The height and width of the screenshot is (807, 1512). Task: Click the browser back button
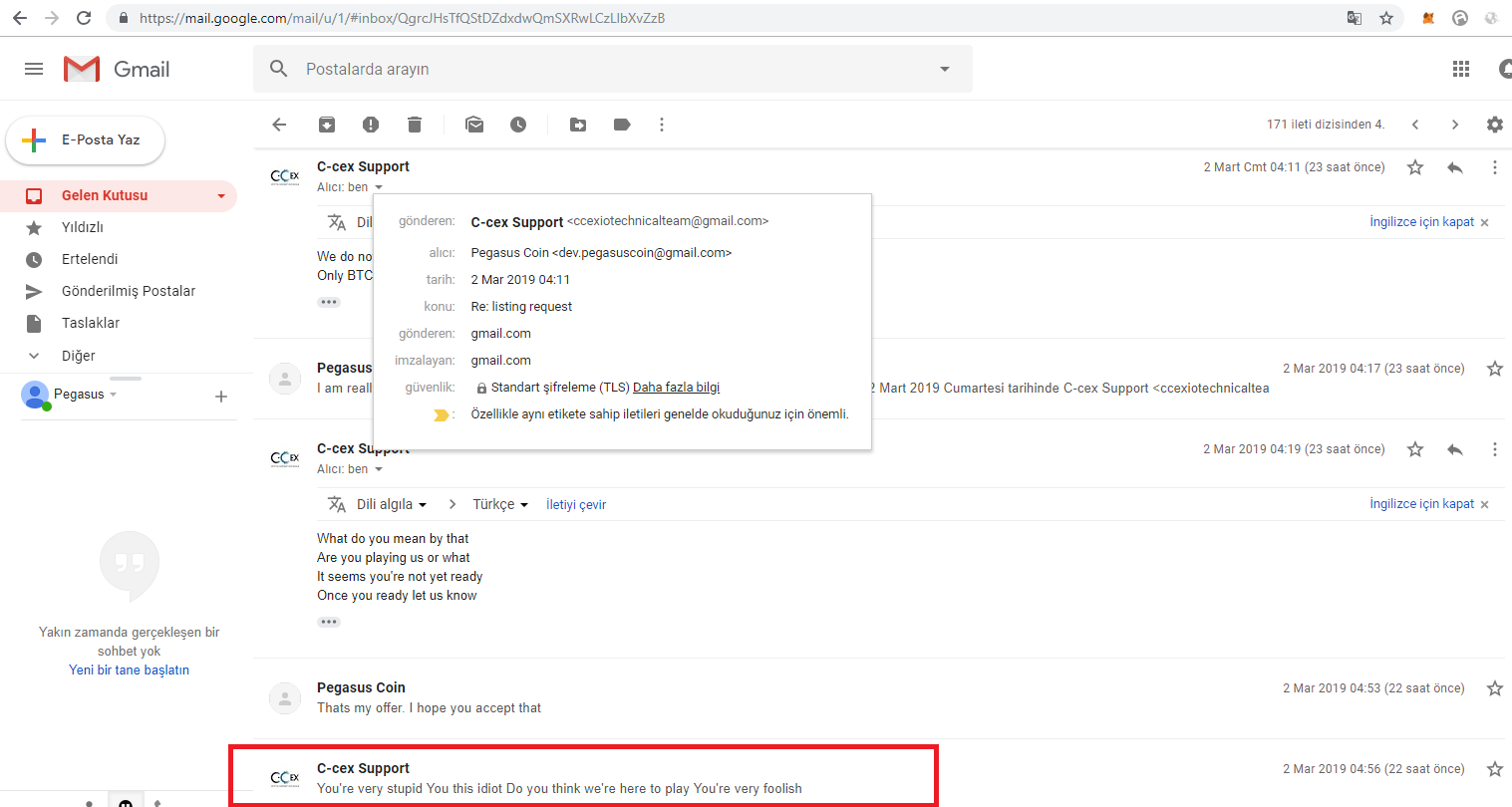point(20,18)
